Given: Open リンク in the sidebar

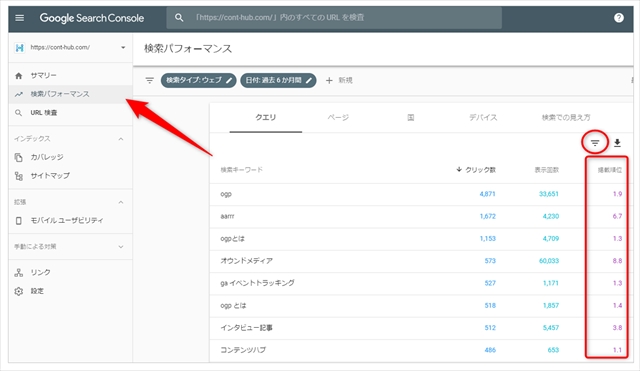Looking at the screenshot, I should pos(70,273).
